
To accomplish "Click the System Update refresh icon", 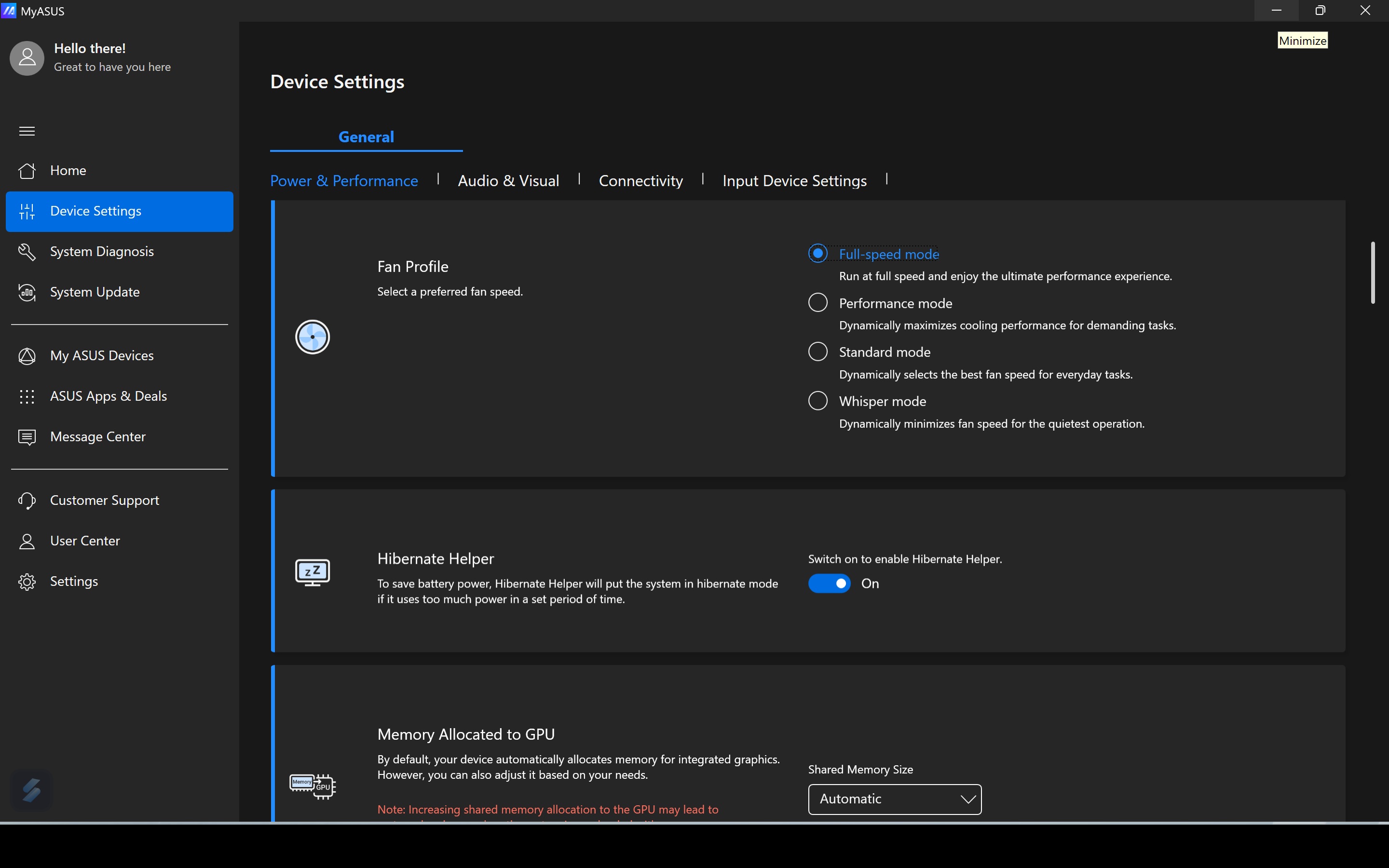I will 27,292.
